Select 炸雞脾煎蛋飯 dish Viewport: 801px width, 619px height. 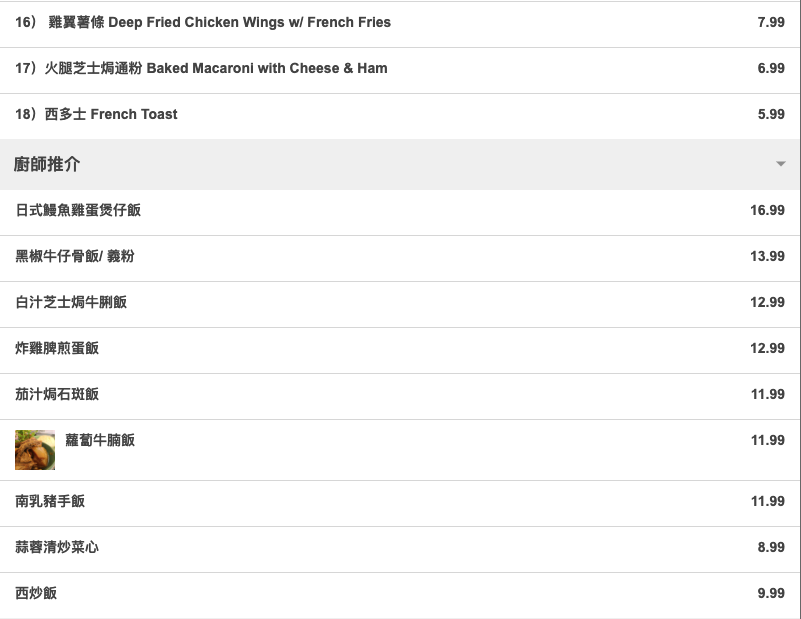pyautogui.click(x=57, y=348)
